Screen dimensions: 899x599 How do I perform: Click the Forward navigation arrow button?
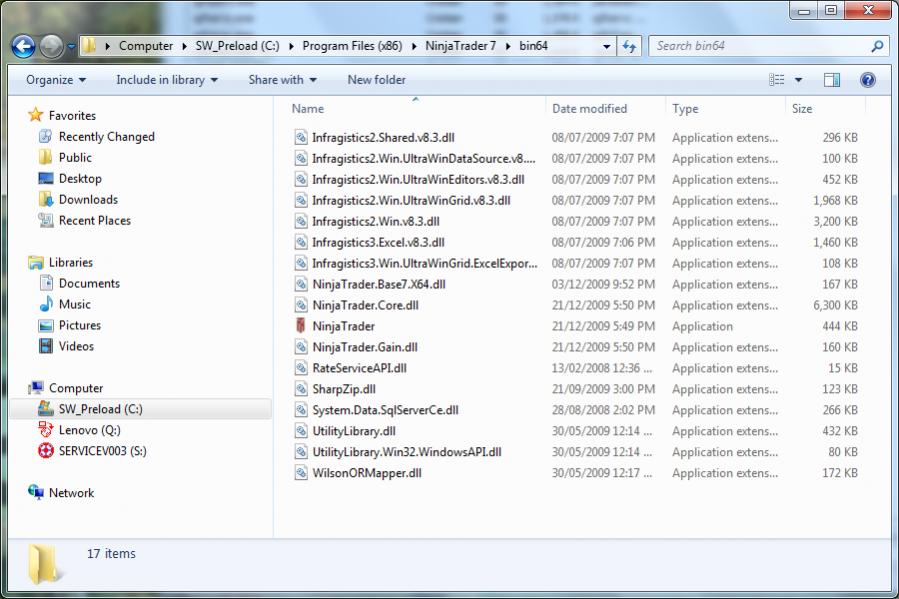[x=51, y=46]
